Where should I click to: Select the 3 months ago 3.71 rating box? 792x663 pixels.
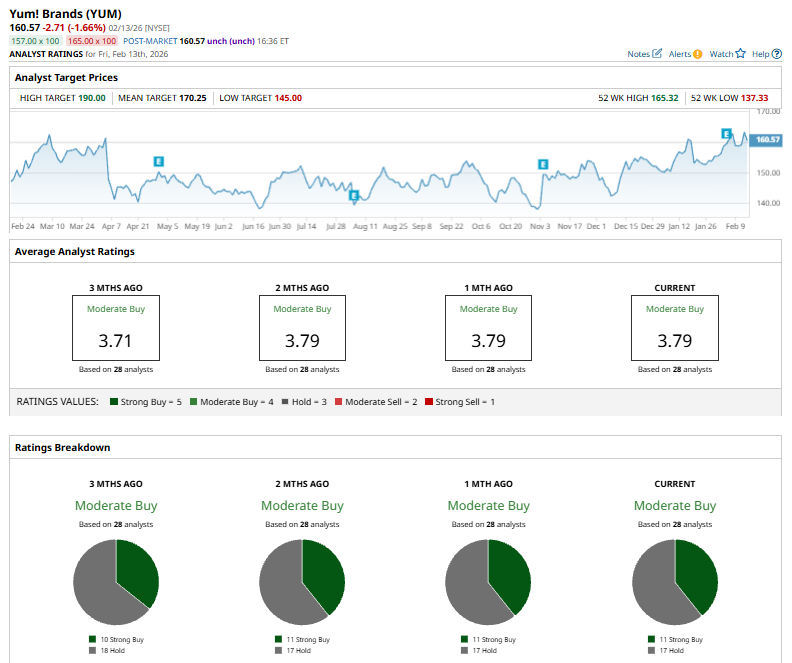pyautogui.click(x=115, y=328)
